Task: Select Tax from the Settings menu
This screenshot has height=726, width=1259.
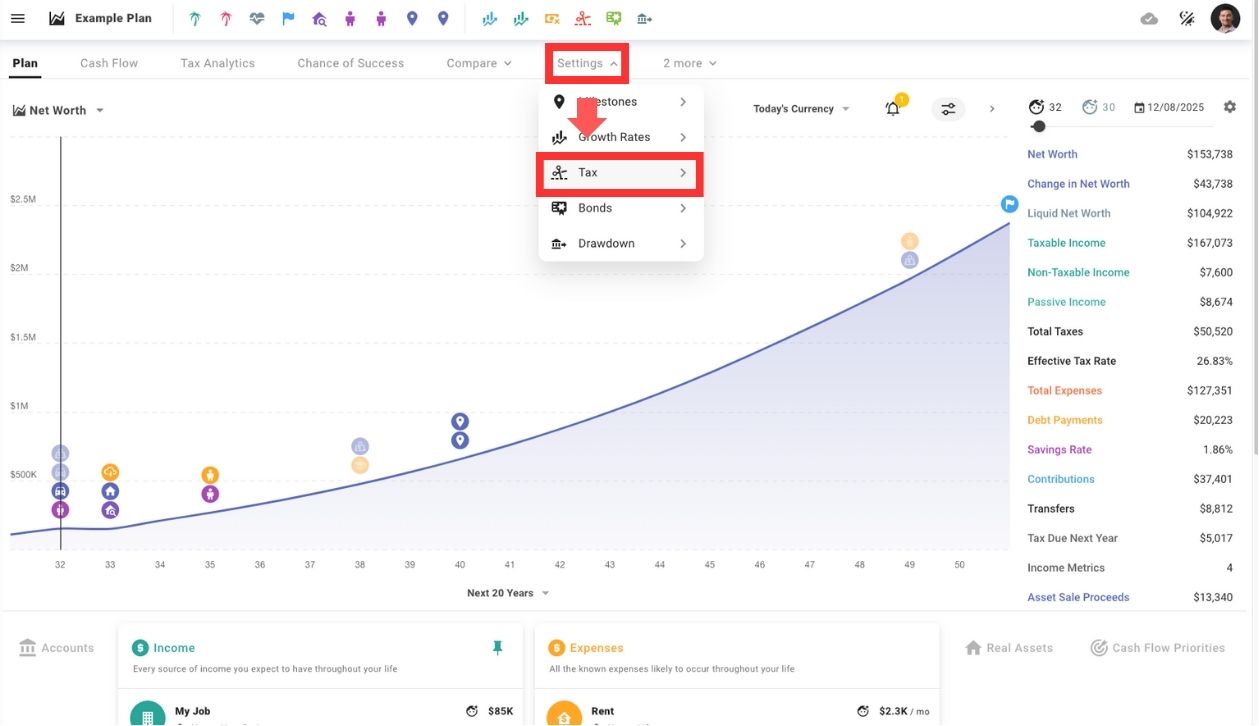Action: click(x=620, y=173)
